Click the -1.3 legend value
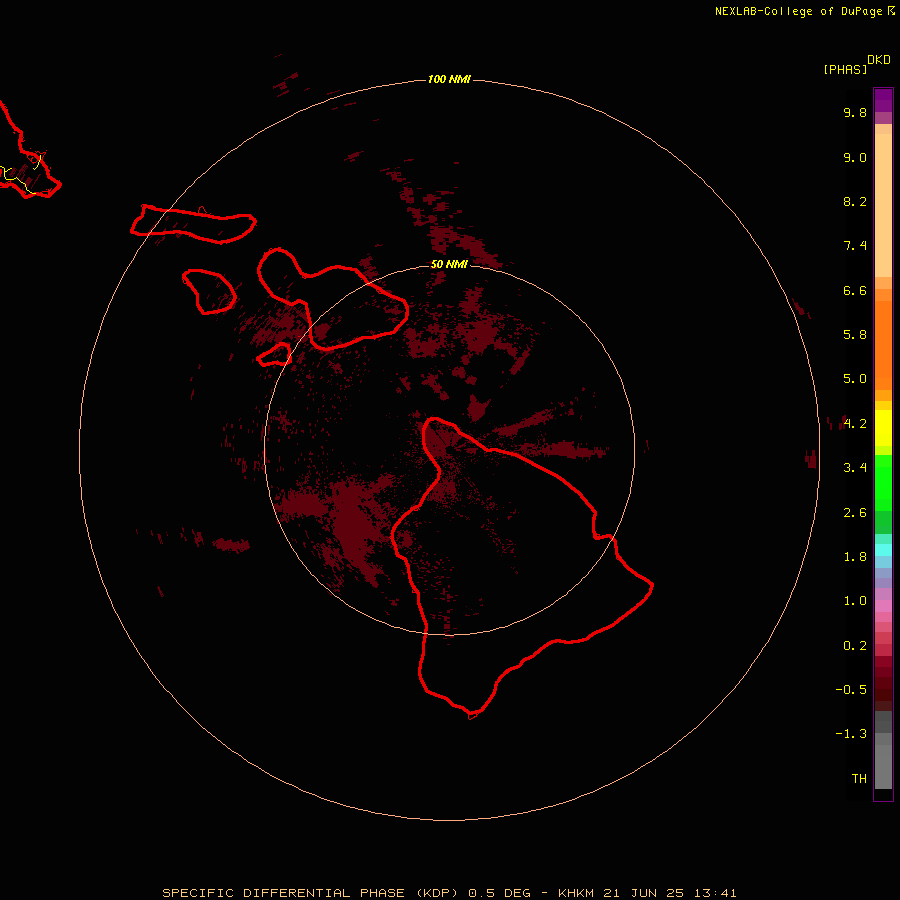This screenshot has height=900, width=900. click(851, 734)
